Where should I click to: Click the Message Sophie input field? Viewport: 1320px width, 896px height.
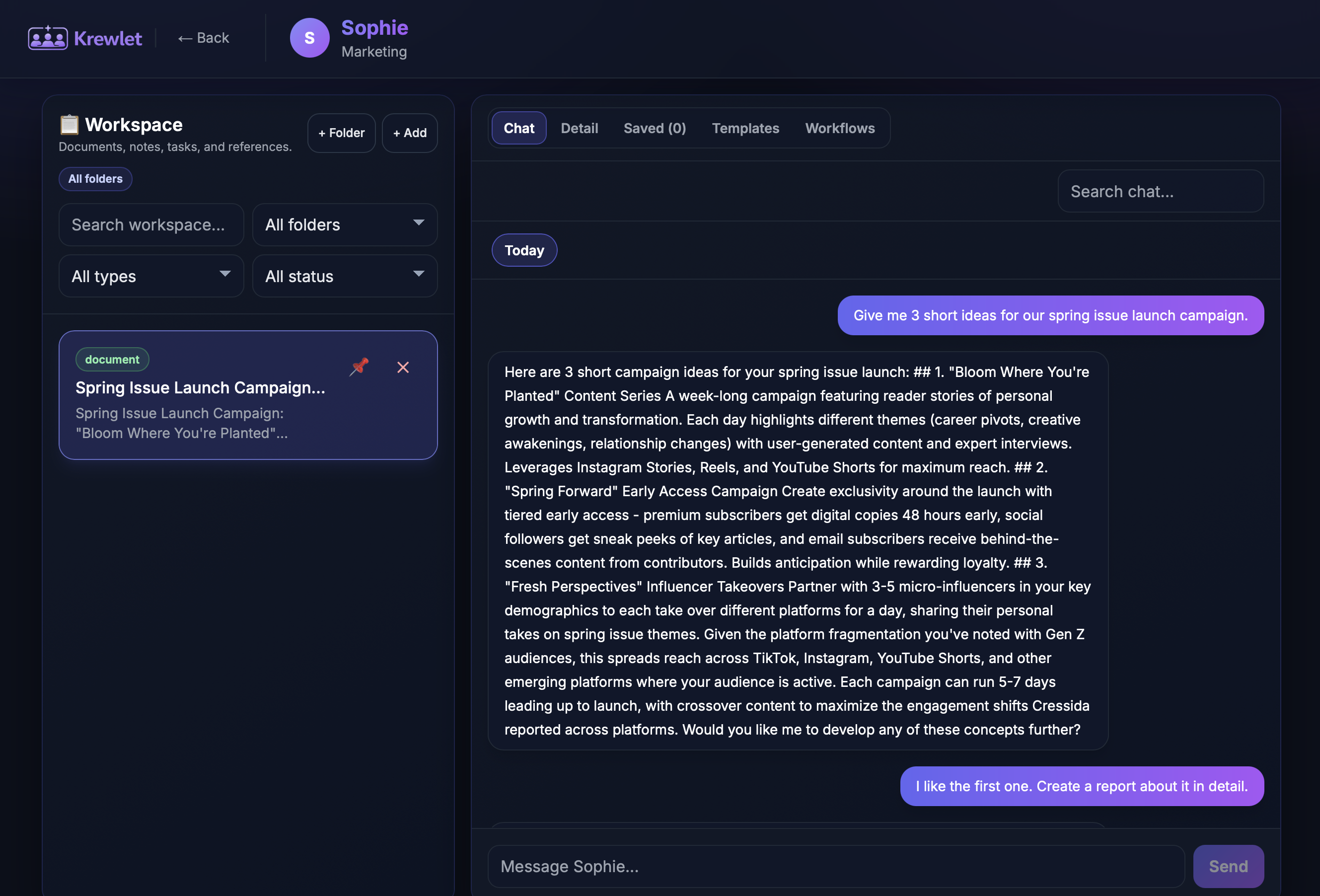[795, 866]
